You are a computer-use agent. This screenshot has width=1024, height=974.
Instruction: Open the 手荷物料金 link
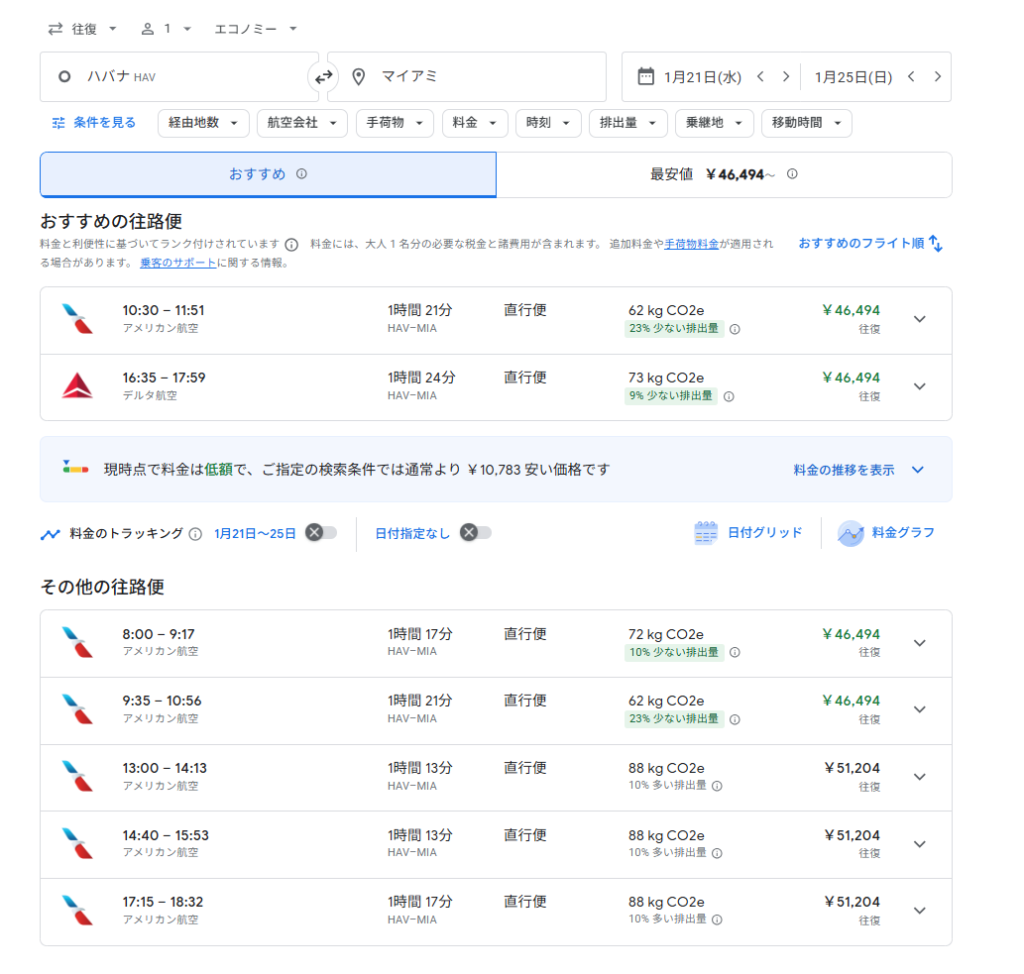[692, 244]
